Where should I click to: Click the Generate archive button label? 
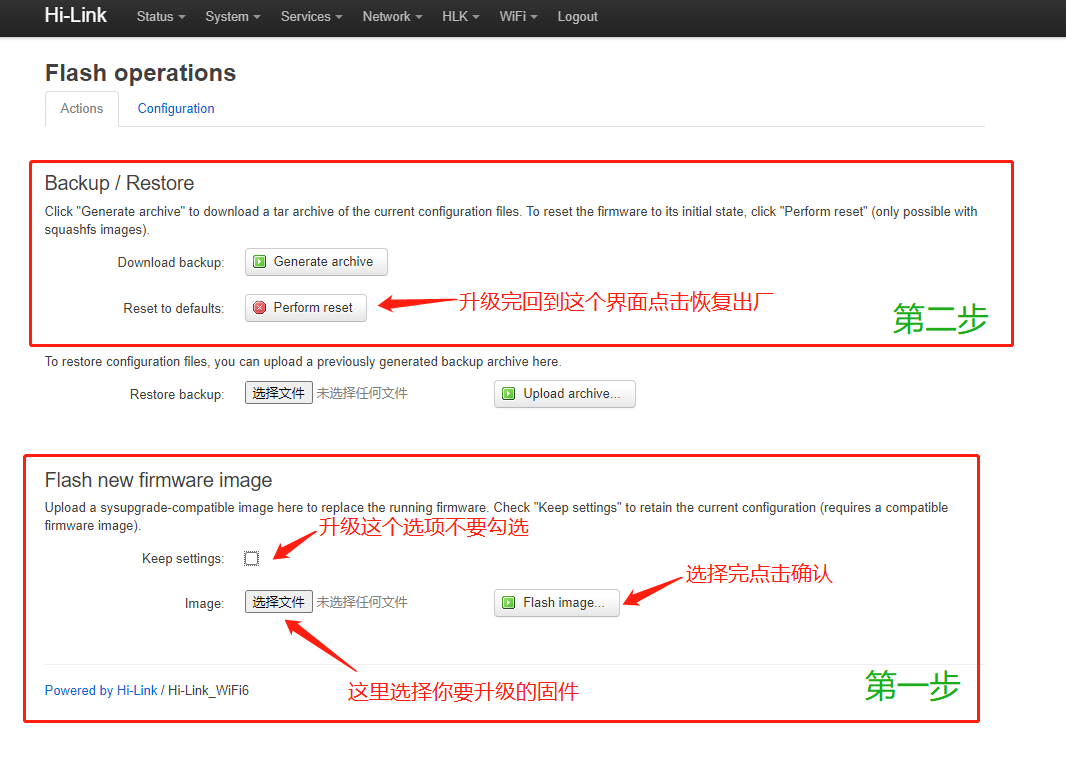tap(323, 262)
